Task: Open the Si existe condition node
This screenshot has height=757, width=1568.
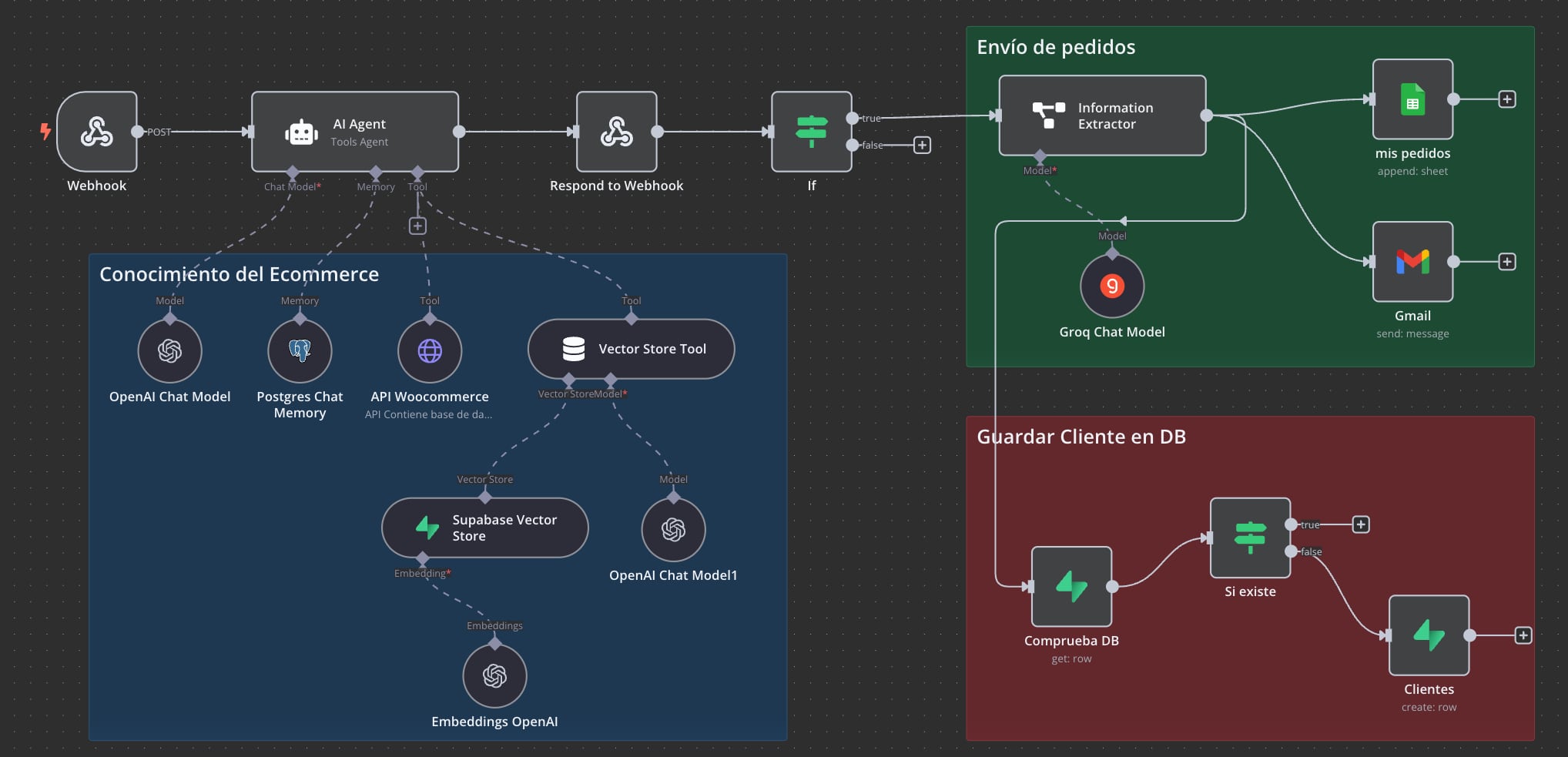Action: [x=1251, y=538]
